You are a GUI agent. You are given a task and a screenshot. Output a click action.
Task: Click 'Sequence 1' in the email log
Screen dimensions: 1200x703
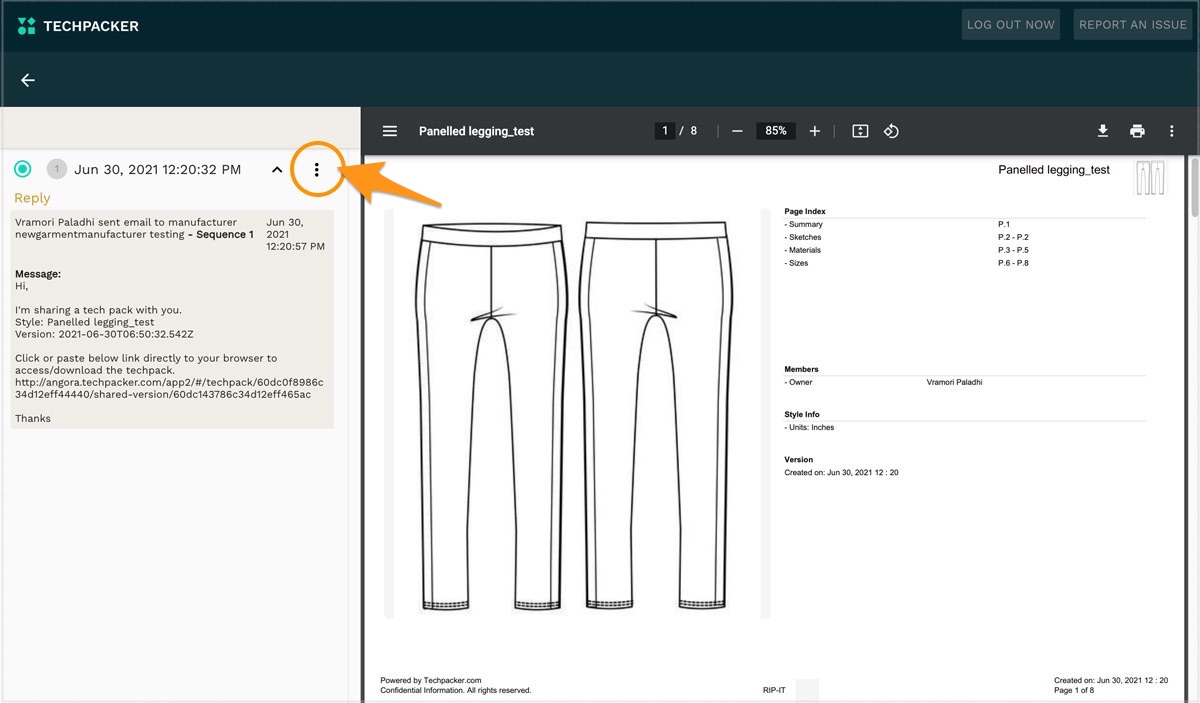[x=223, y=234]
